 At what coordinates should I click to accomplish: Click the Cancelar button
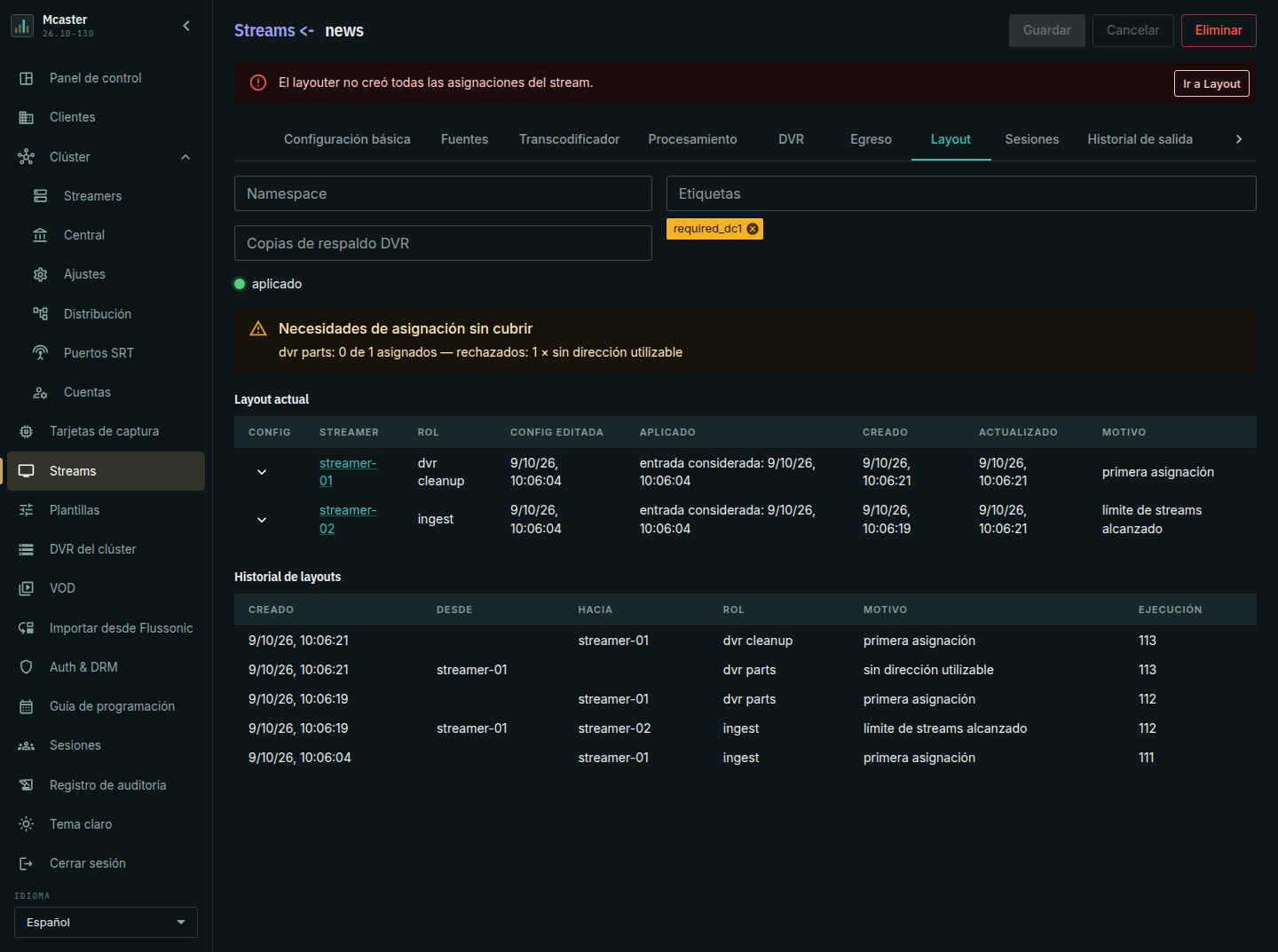click(1133, 30)
